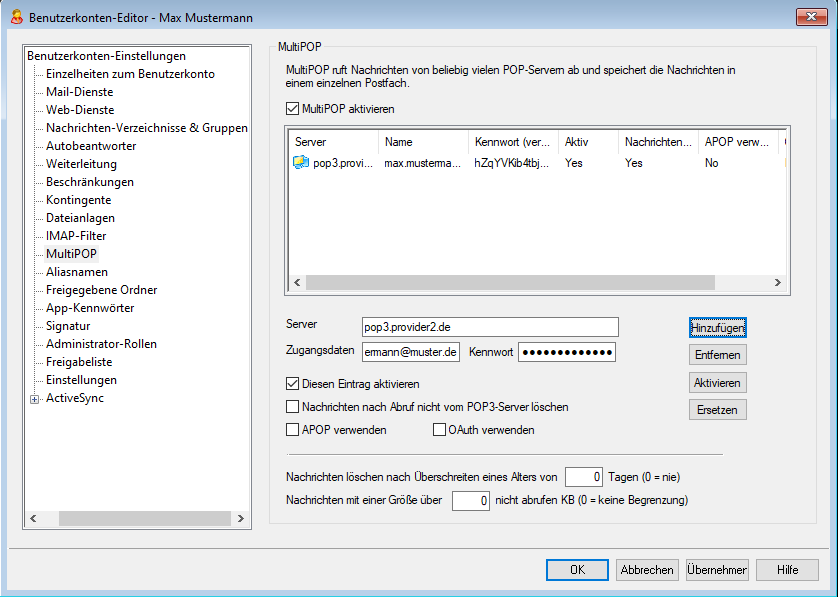Image resolution: width=838 pixels, height=597 pixels.
Task: Enable APOP verwenden checkbox
Action: pos(293,430)
